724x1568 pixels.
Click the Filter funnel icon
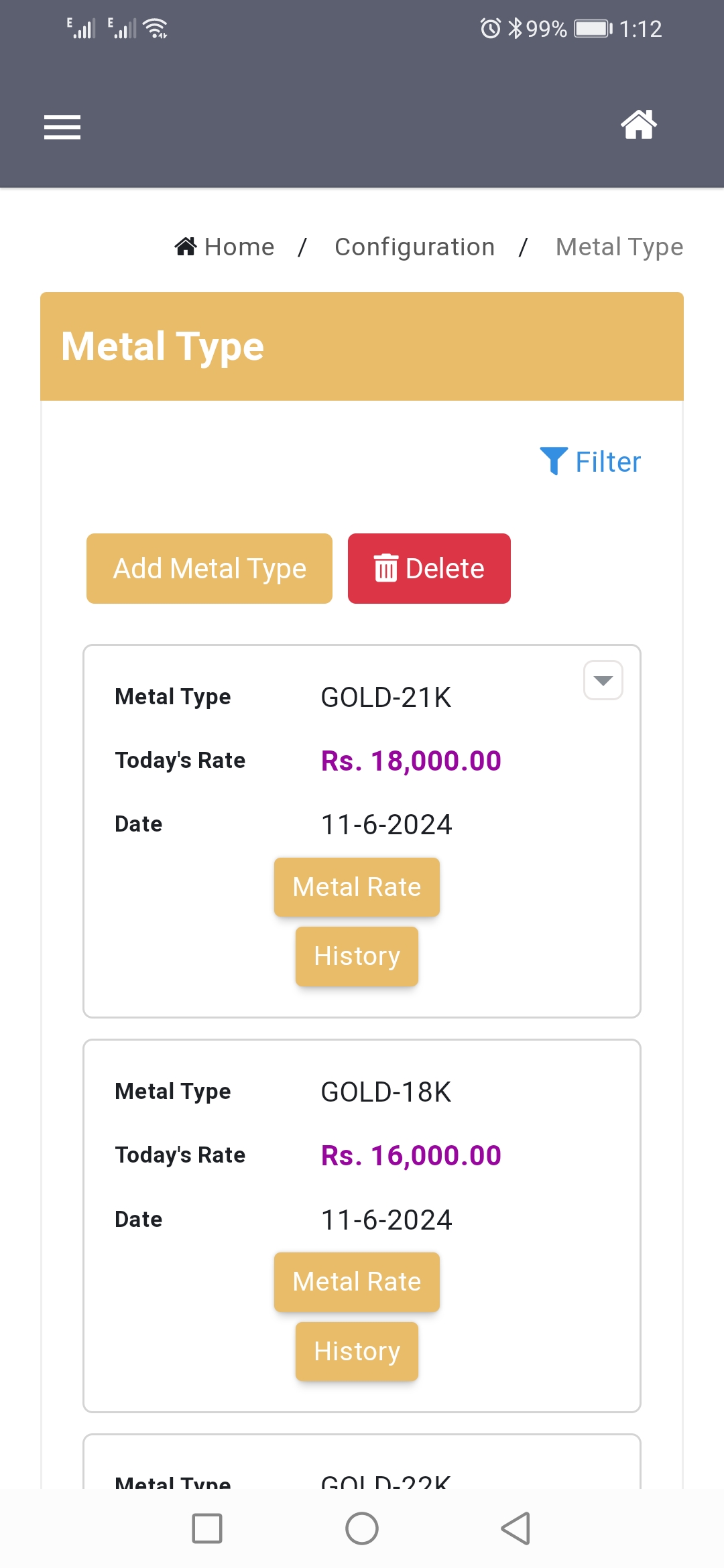tap(554, 461)
